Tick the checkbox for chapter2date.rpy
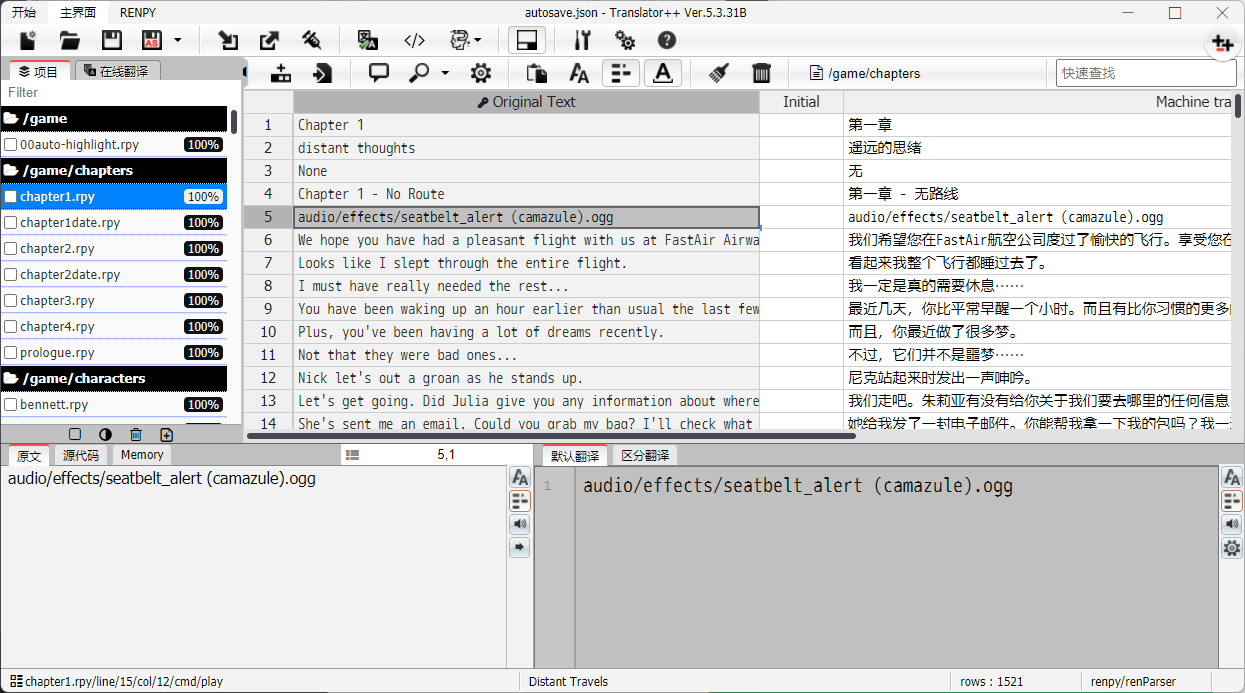 click(x=11, y=275)
